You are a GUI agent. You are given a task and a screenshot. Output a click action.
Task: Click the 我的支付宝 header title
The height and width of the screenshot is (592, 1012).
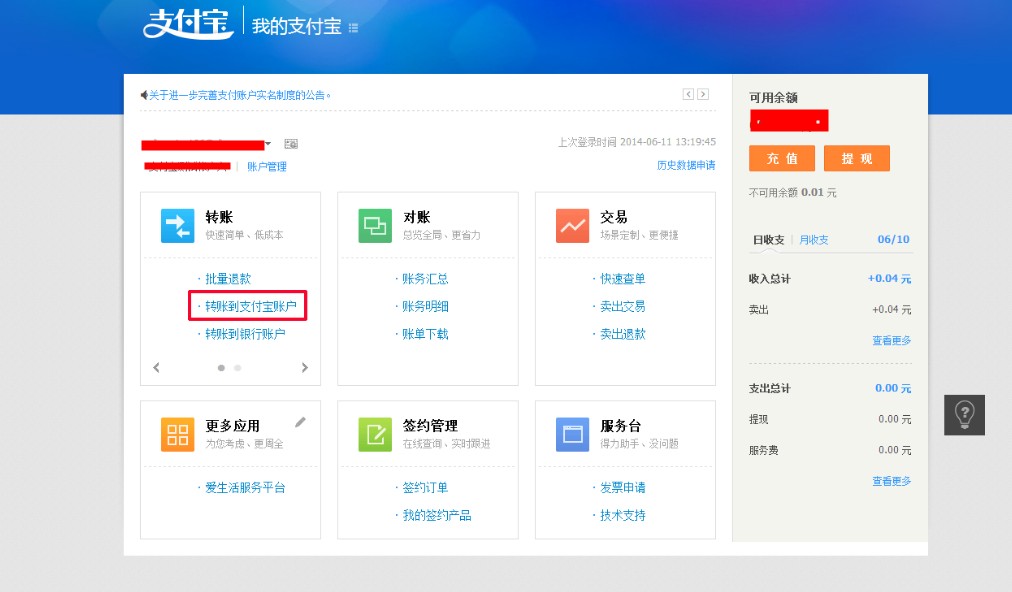[x=296, y=26]
